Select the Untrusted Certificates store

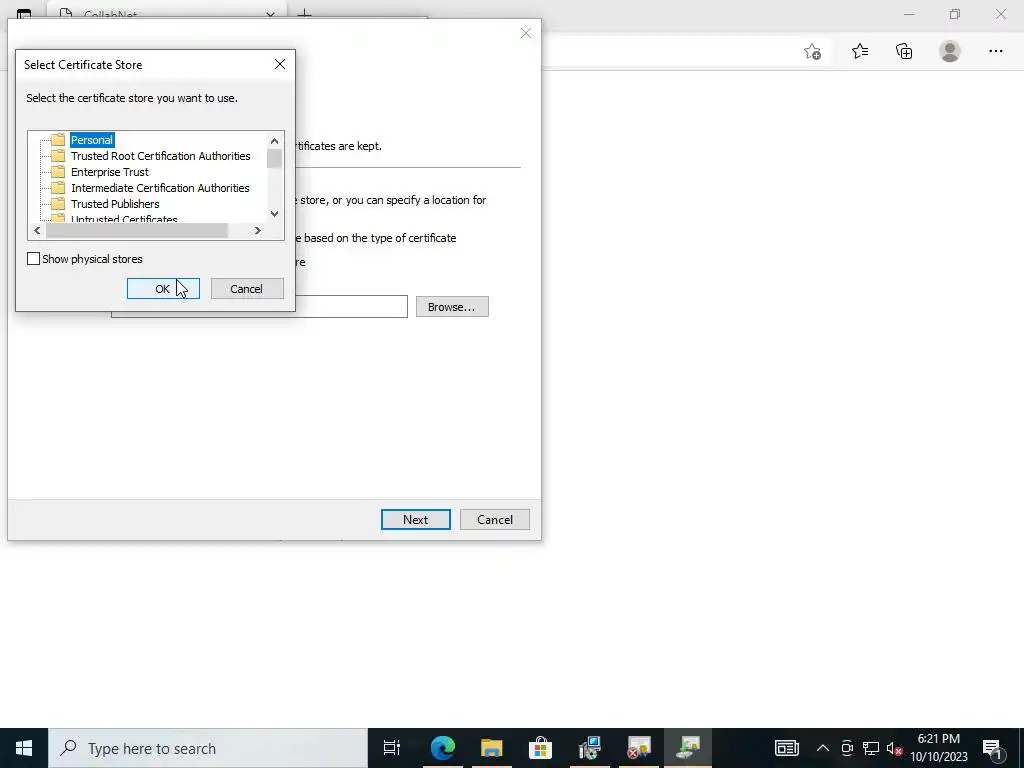point(124,219)
